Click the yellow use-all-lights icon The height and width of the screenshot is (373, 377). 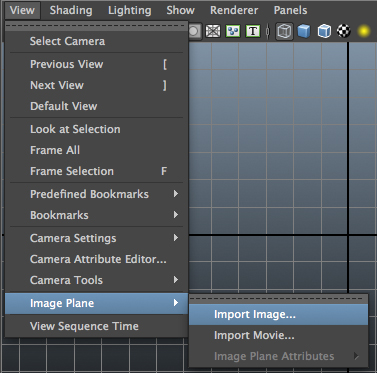(x=364, y=31)
